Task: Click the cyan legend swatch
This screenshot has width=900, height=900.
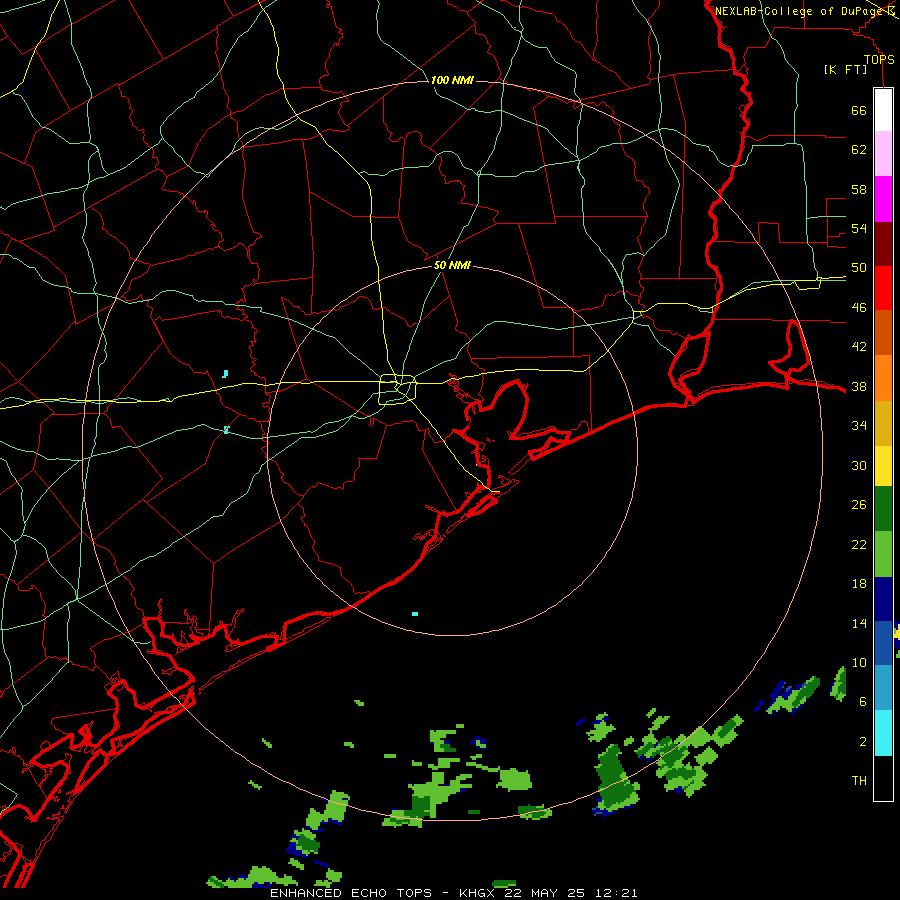Action: (x=883, y=733)
